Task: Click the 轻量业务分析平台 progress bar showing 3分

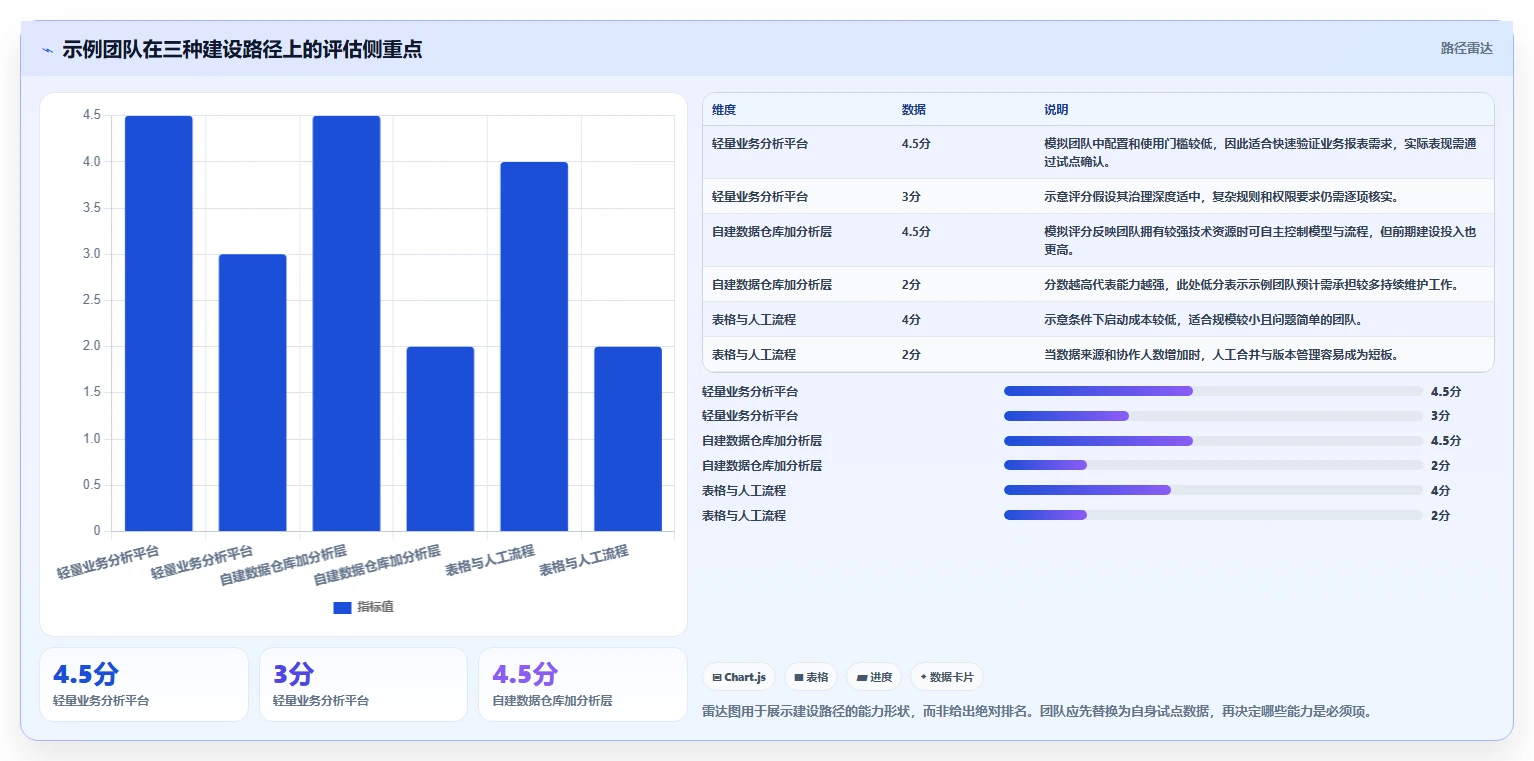Action: click(x=1213, y=416)
